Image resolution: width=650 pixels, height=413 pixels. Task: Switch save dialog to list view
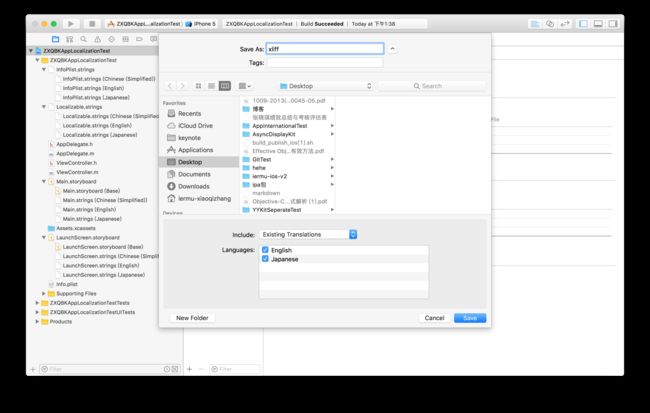click(211, 86)
